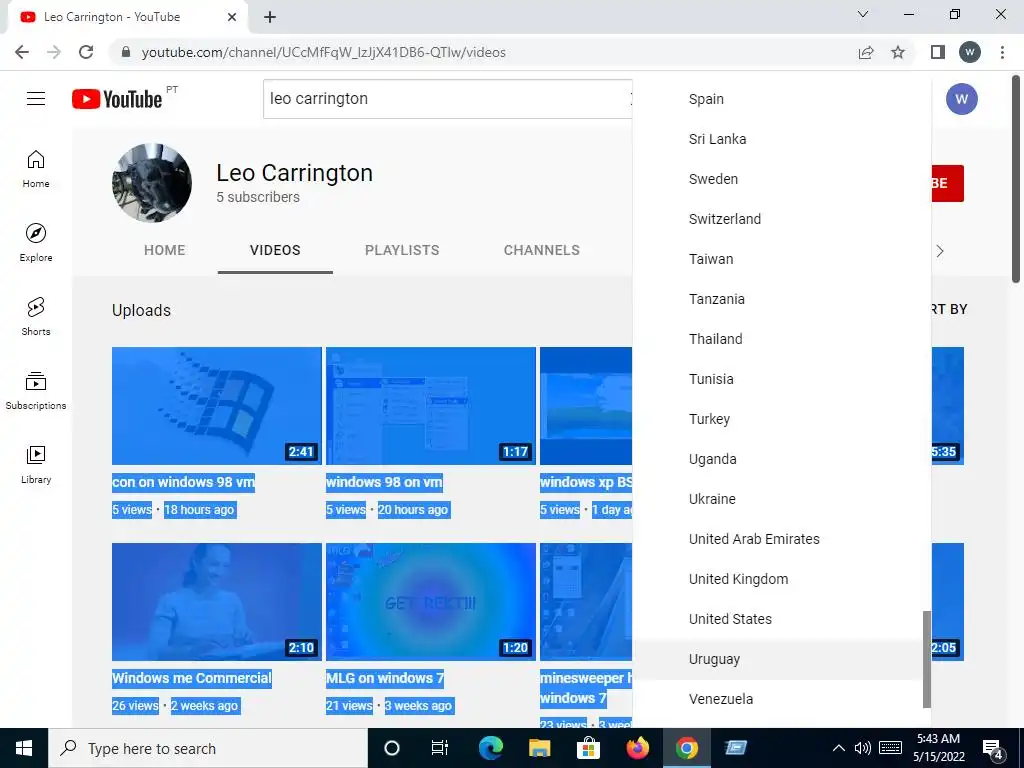The height and width of the screenshot is (768, 1024).
Task: Select Sri Lanka from the country list
Action: pyautogui.click(x=782, y=139)
